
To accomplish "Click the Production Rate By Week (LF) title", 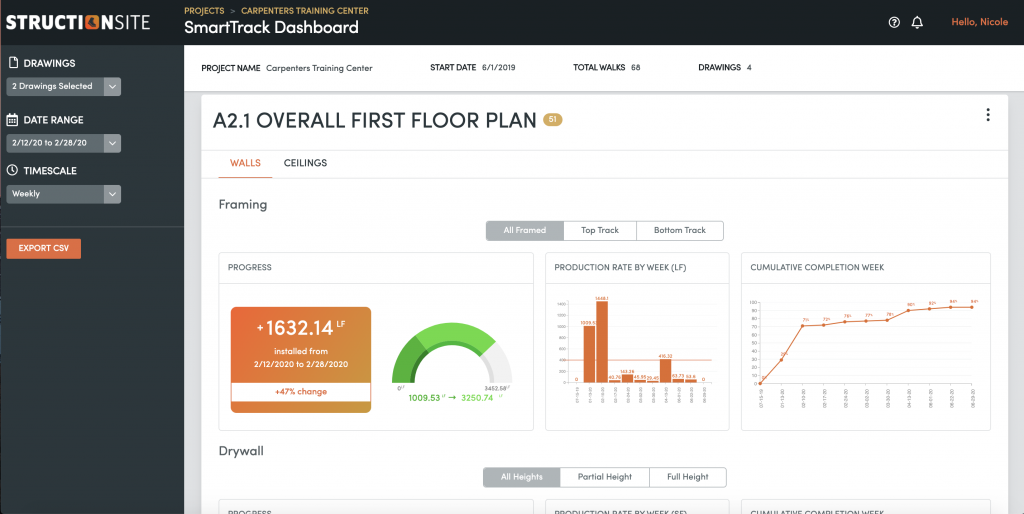I will click(x=620, y=268).
